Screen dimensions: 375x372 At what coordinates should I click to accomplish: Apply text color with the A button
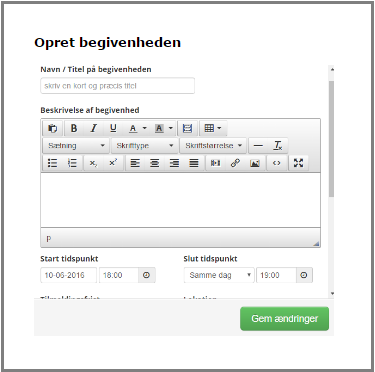[133, 128]
